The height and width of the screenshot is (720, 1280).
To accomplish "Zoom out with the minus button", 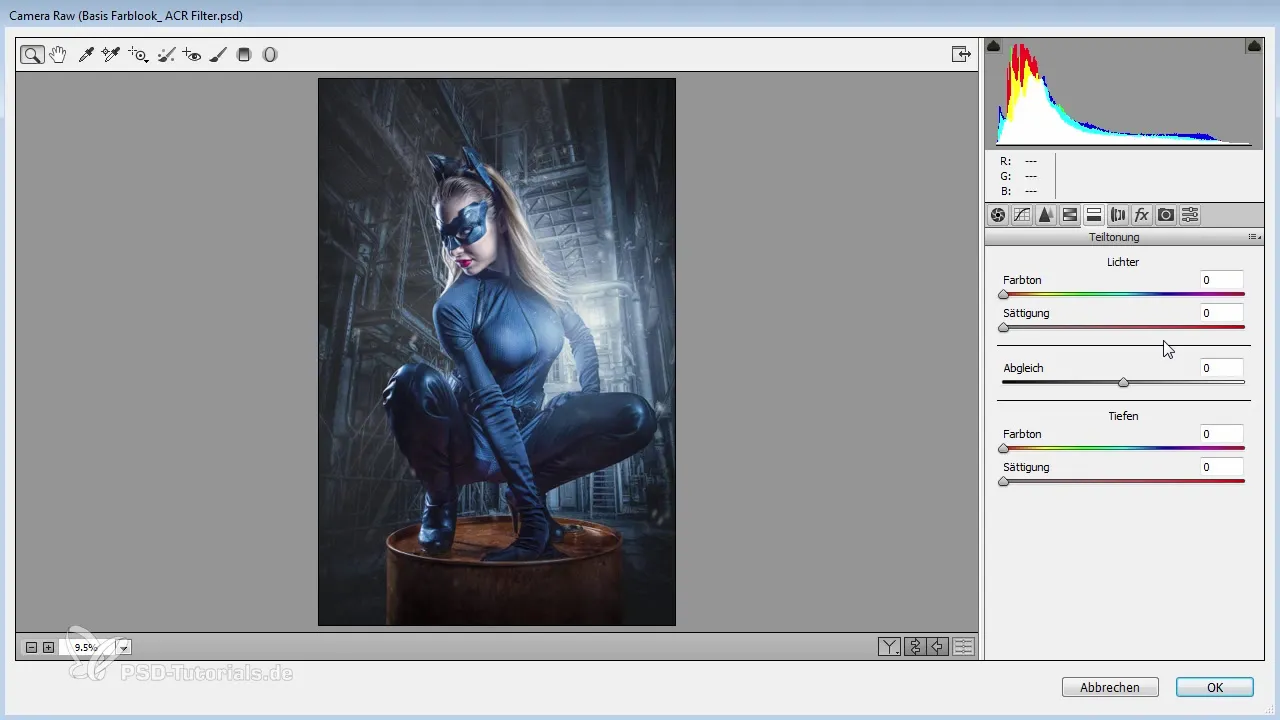I will tap(31, 647).
